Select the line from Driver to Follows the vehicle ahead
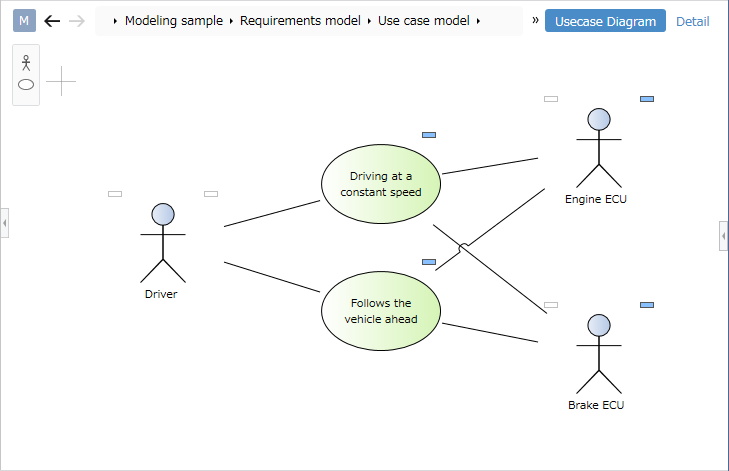Viewport: 729px width, 471px height. tap(272, 277)
